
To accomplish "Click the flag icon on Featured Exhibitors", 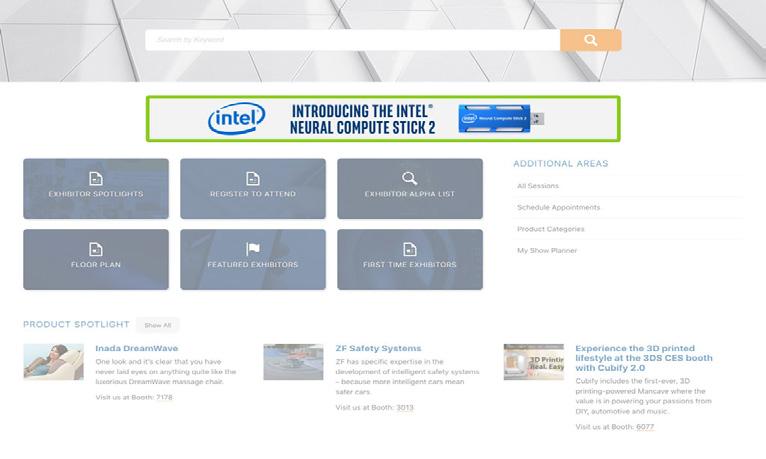I will (x=253, y=250).
